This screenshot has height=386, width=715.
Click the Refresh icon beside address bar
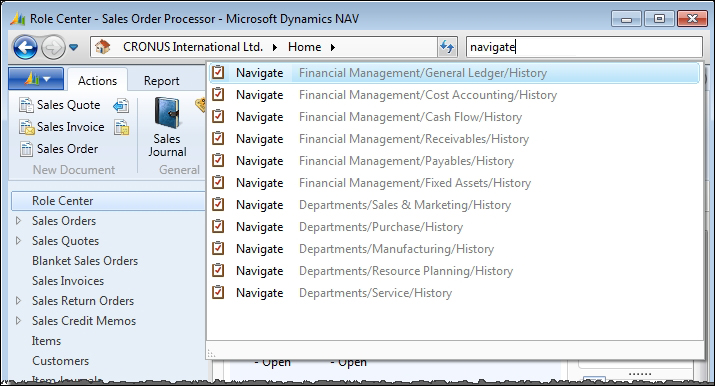447,47
